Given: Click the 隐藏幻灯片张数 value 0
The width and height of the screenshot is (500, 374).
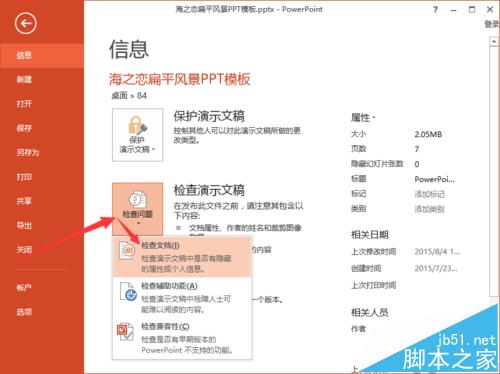Looking at the screenshot, I should click(417, 164).
